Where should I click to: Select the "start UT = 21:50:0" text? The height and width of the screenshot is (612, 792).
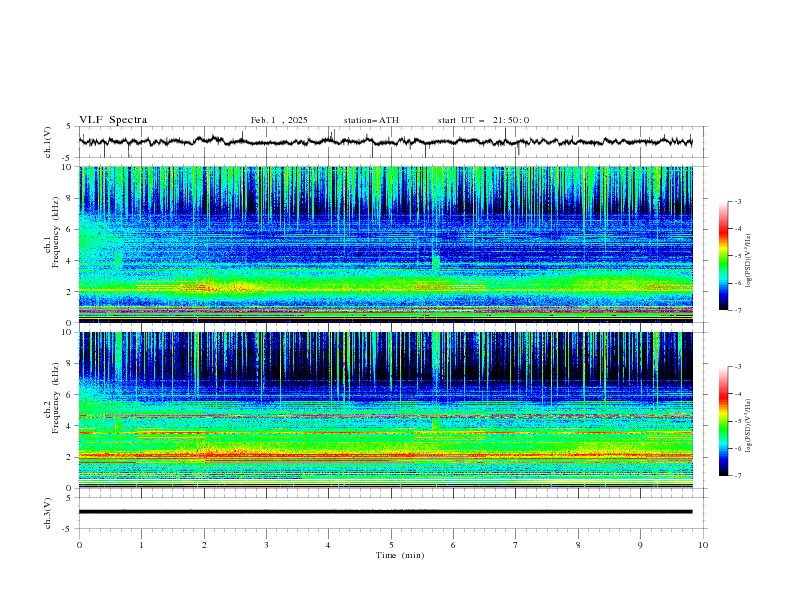click(483, 120)
